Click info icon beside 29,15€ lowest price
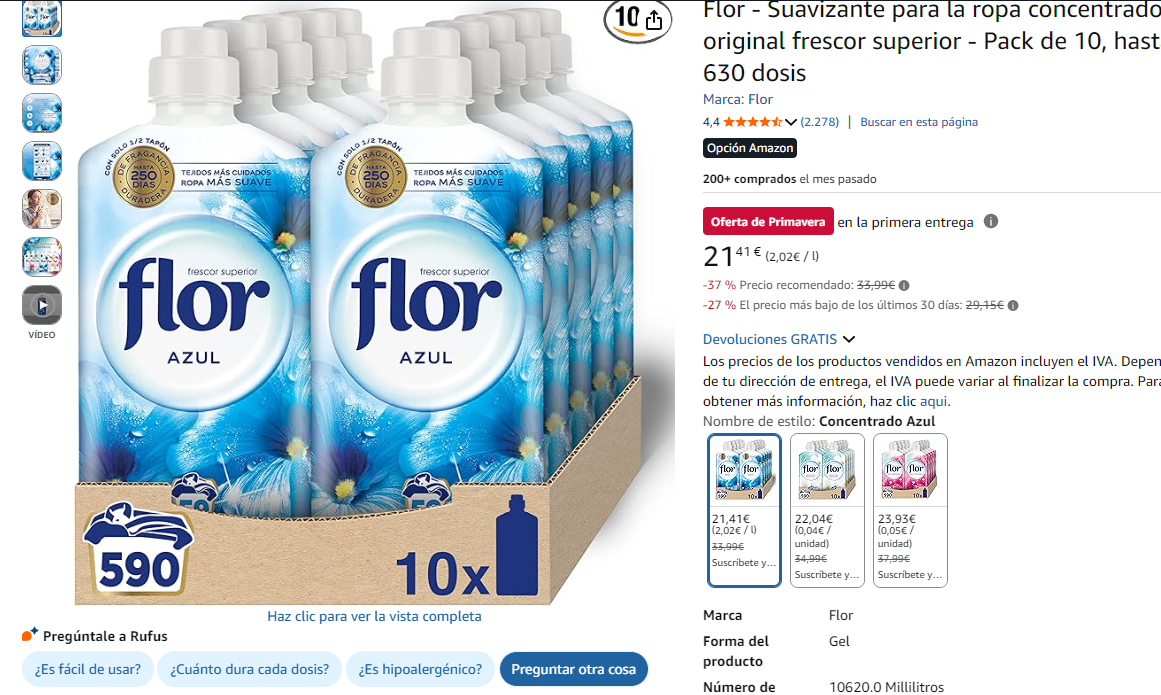The image size is (1161, 695). point(1013,305)
